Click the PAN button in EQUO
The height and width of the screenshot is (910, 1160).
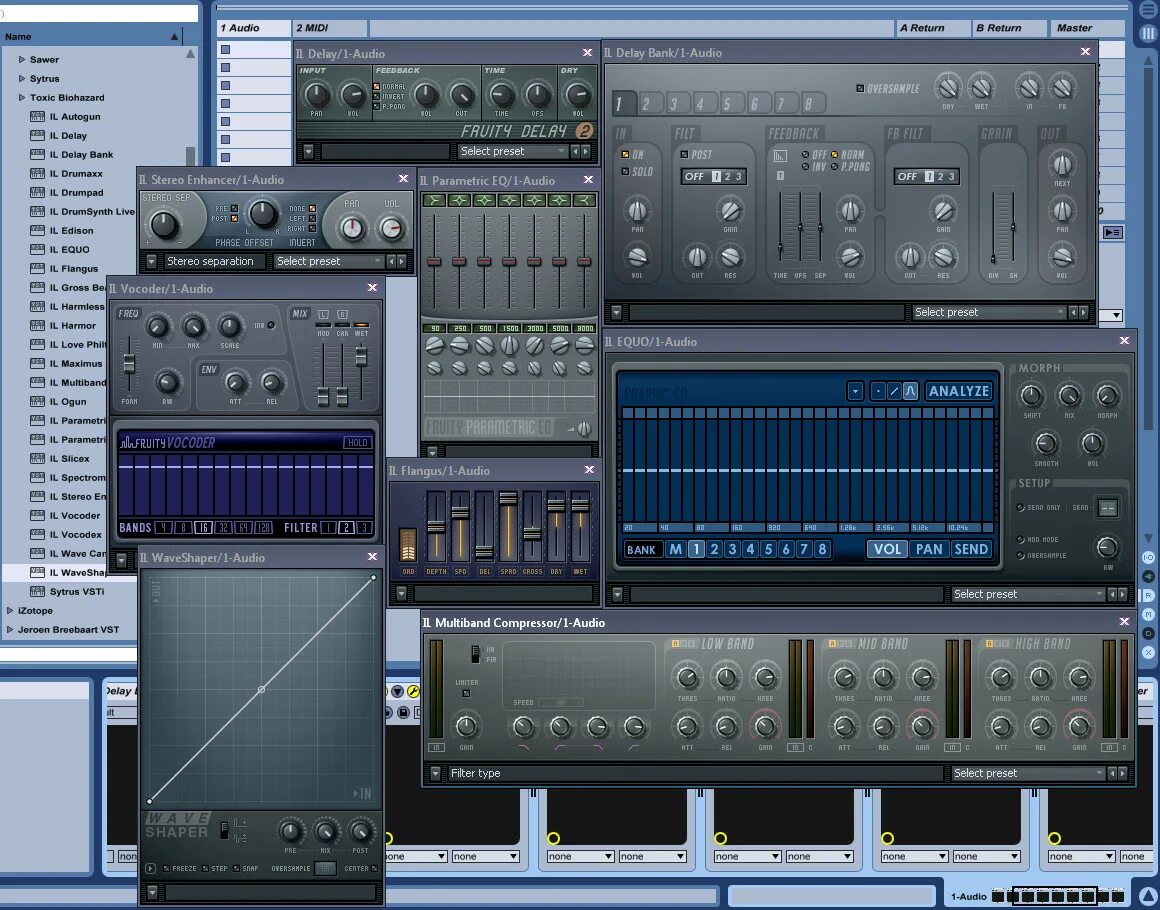(929, 549)
